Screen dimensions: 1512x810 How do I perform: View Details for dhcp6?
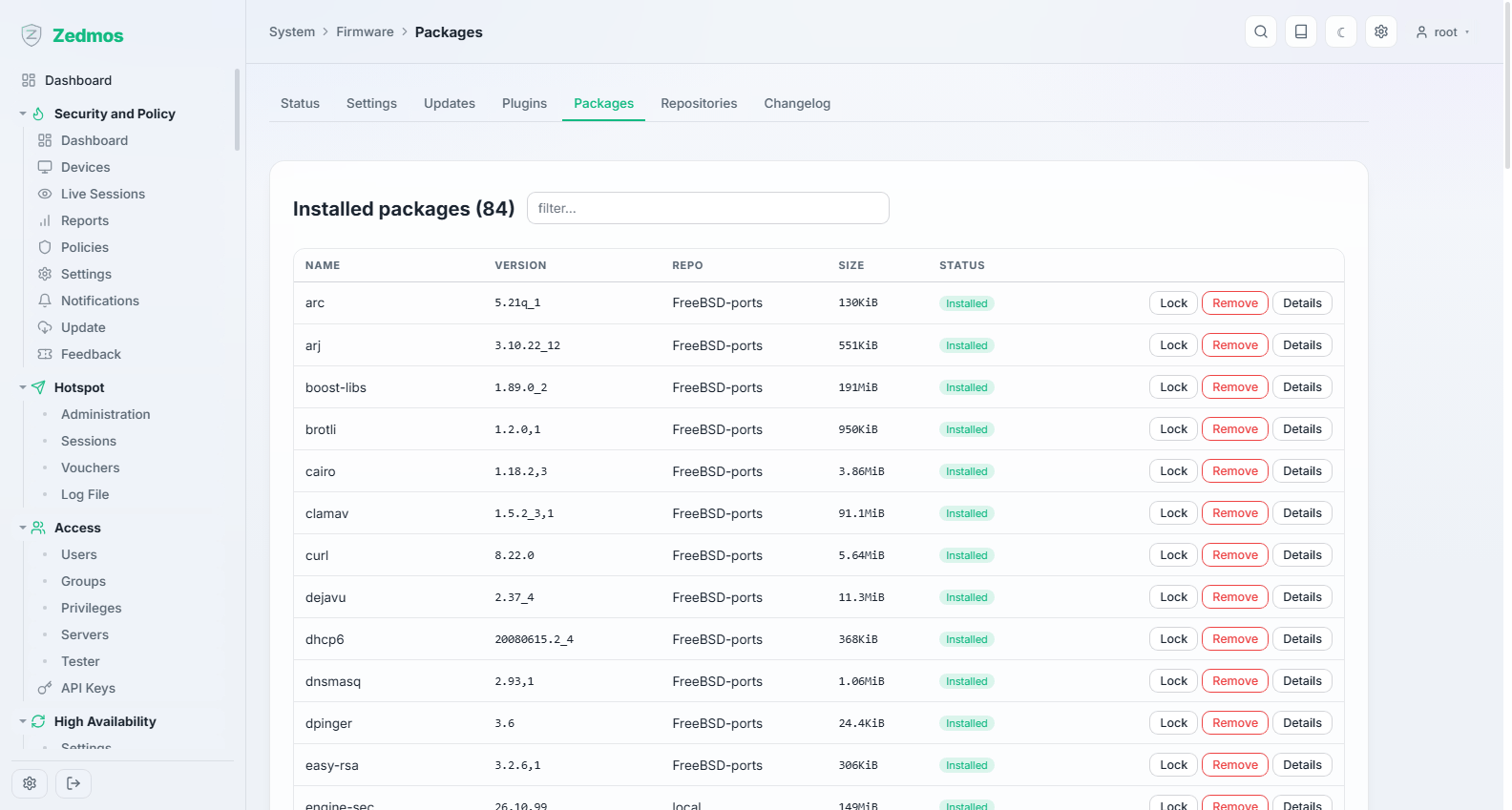[x=1302, y=639]
